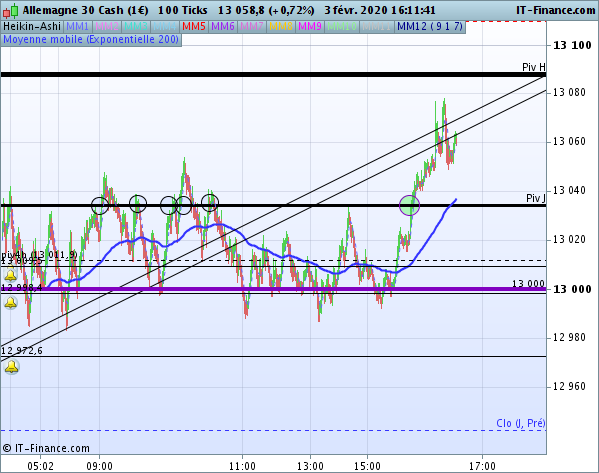The width and height of the screenshot is (599, 473).
Task: Select the thick purple 13 000 horizontal line
Action: click(x=273, y=289)
